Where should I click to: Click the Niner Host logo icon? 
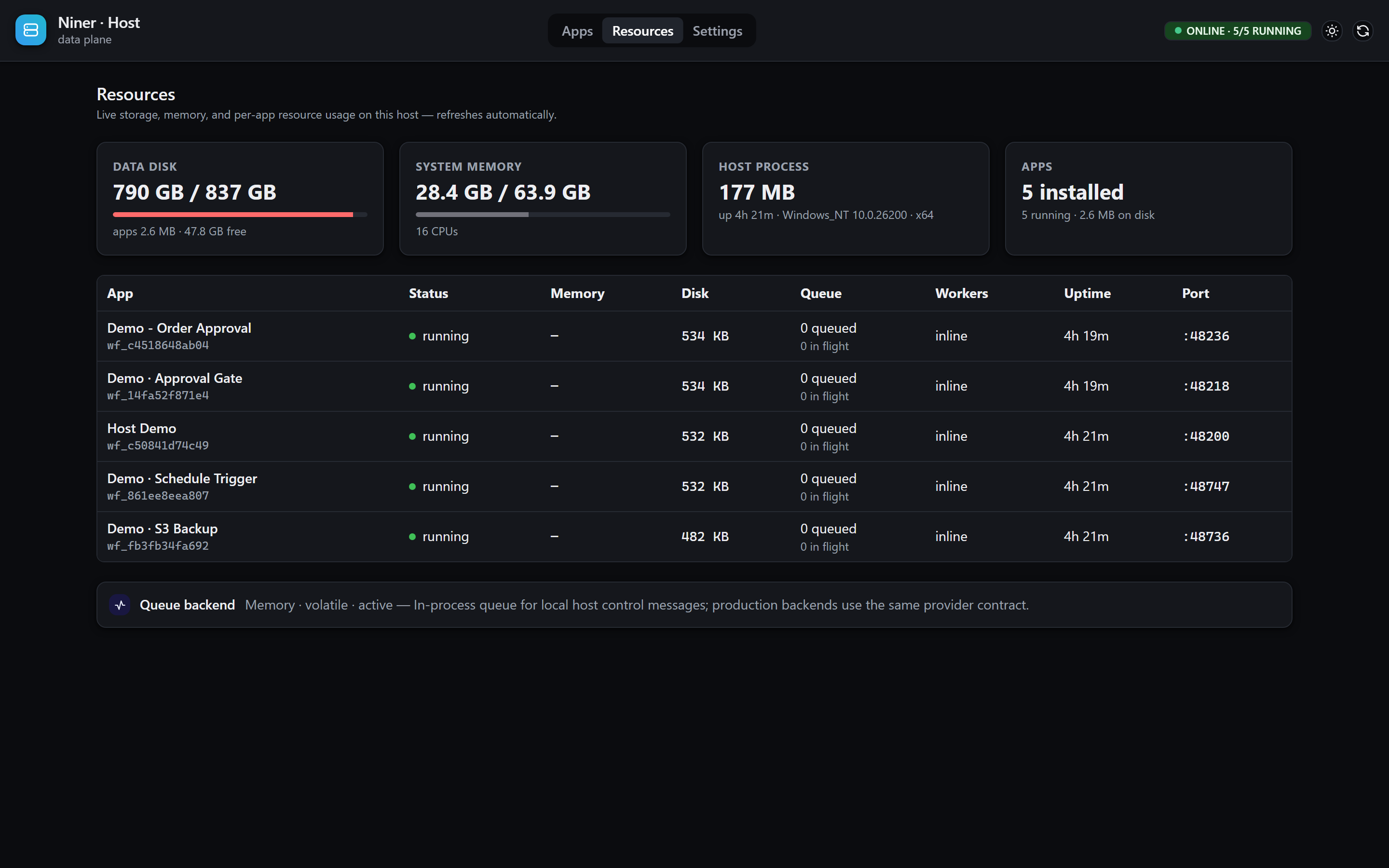[30, 30]
